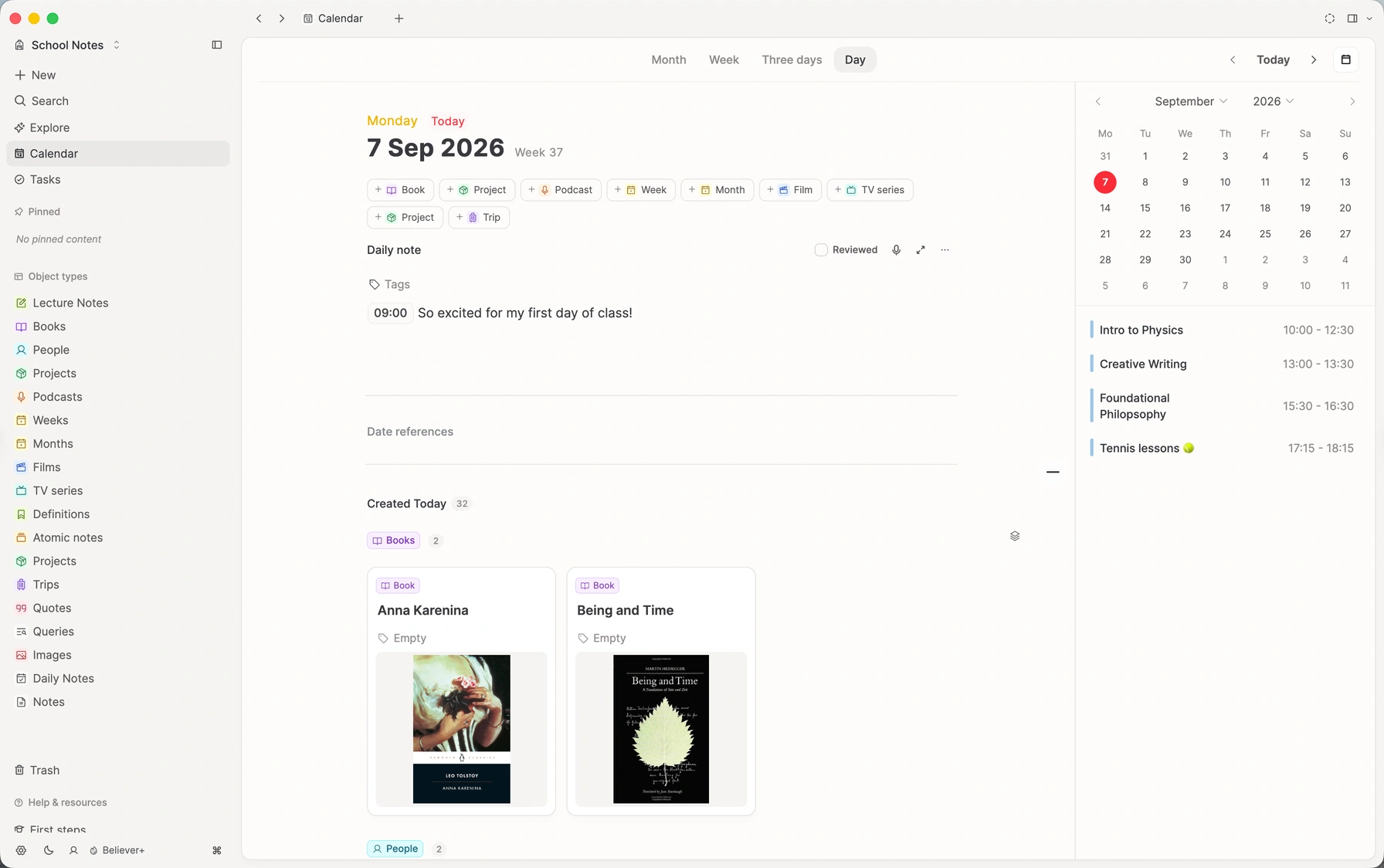The height and width of the screenshot is (868, 1384).
Task: Show next month in mini calendar
Action: pos(1352,101)
